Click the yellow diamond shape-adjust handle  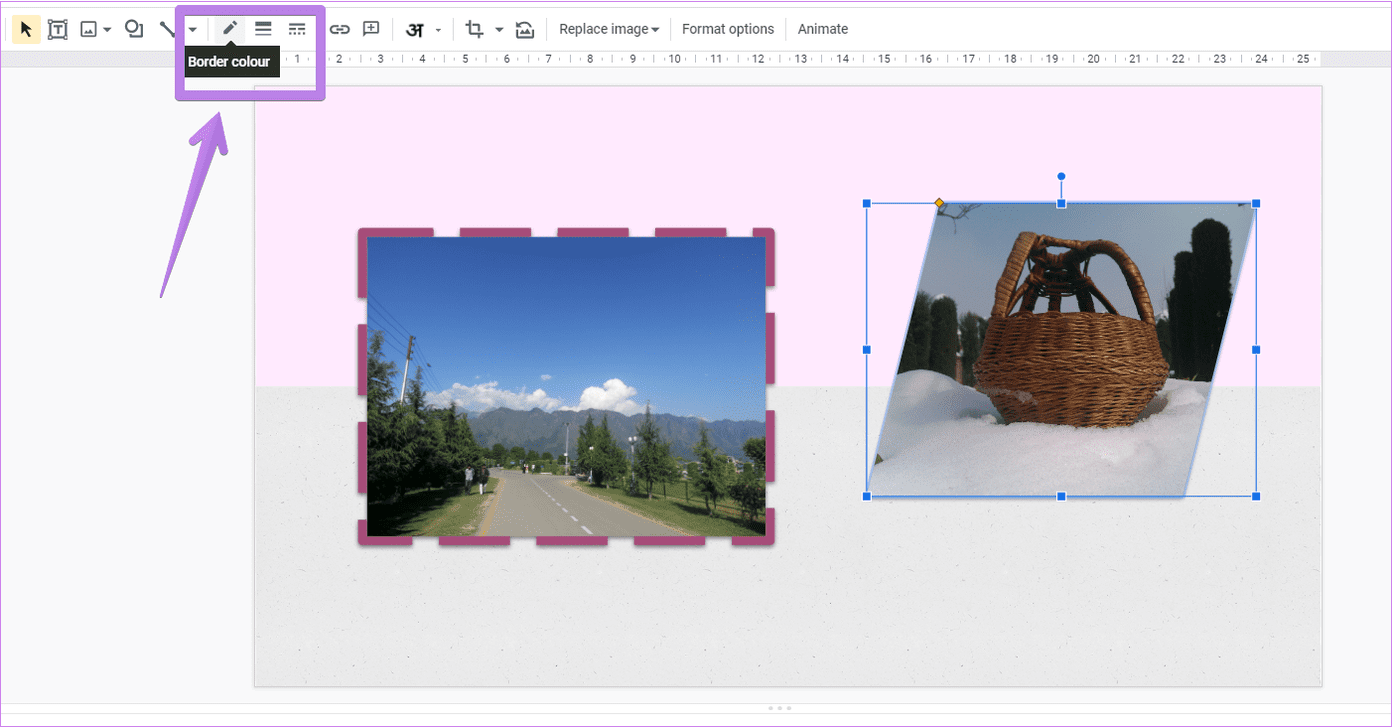click(939, 203)
